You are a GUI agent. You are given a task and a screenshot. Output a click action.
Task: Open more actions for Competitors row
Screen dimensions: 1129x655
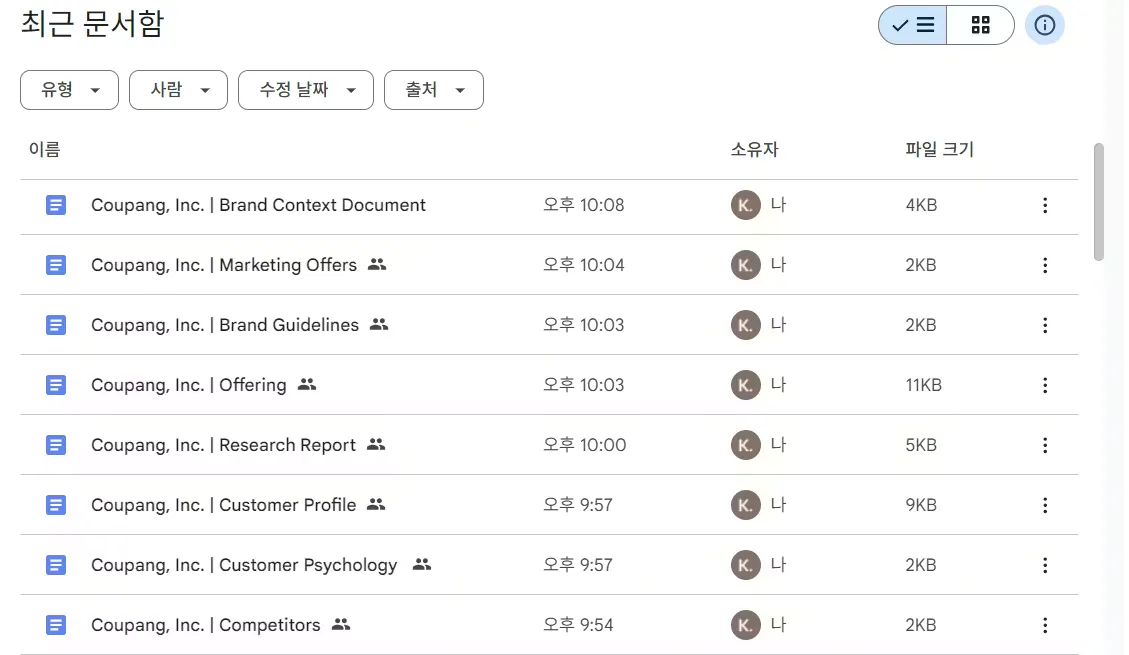pyautogui.click(x=1045, y=625)
